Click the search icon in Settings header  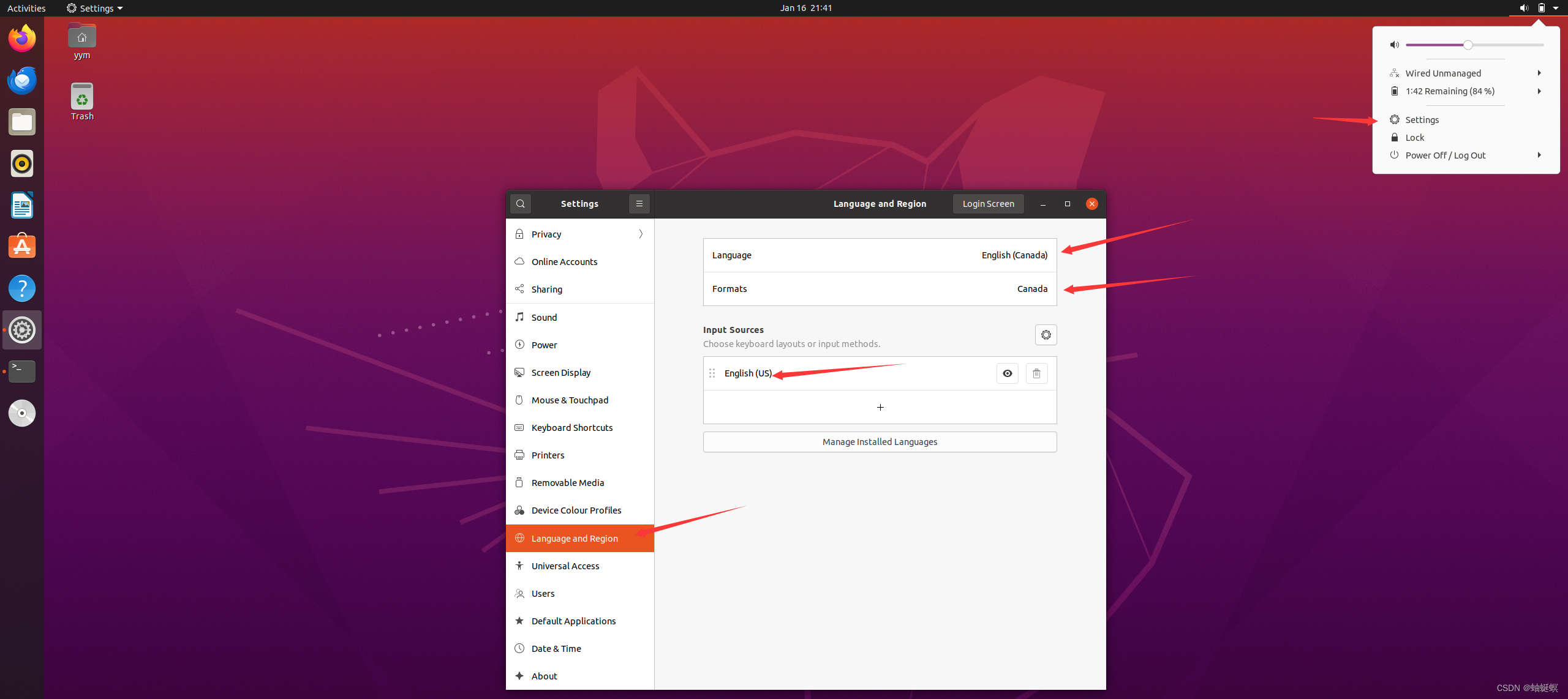click(x=520, y=204)
